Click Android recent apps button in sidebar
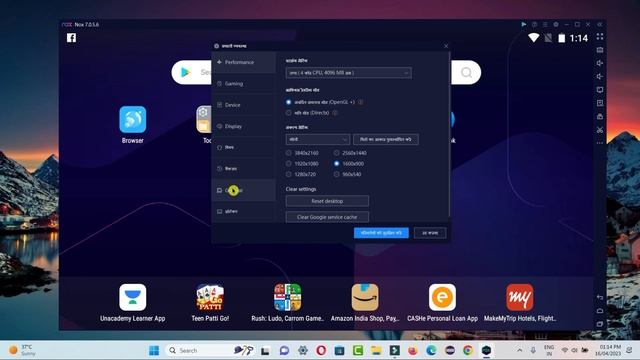 pyautogui.click(x=600, y=324)
